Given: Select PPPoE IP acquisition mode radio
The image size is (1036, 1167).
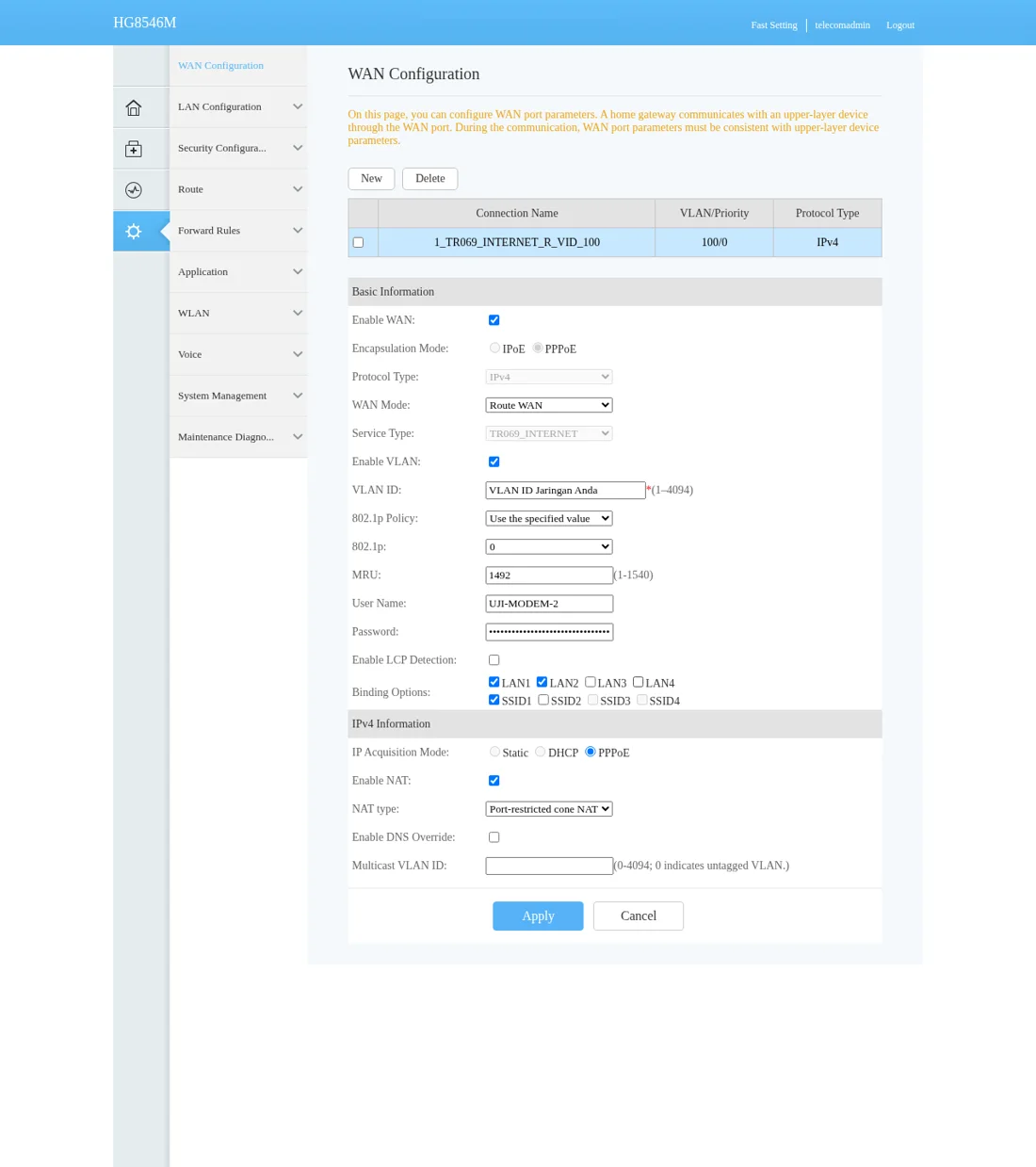Looking at the screenshot, I should click(590, 752).
